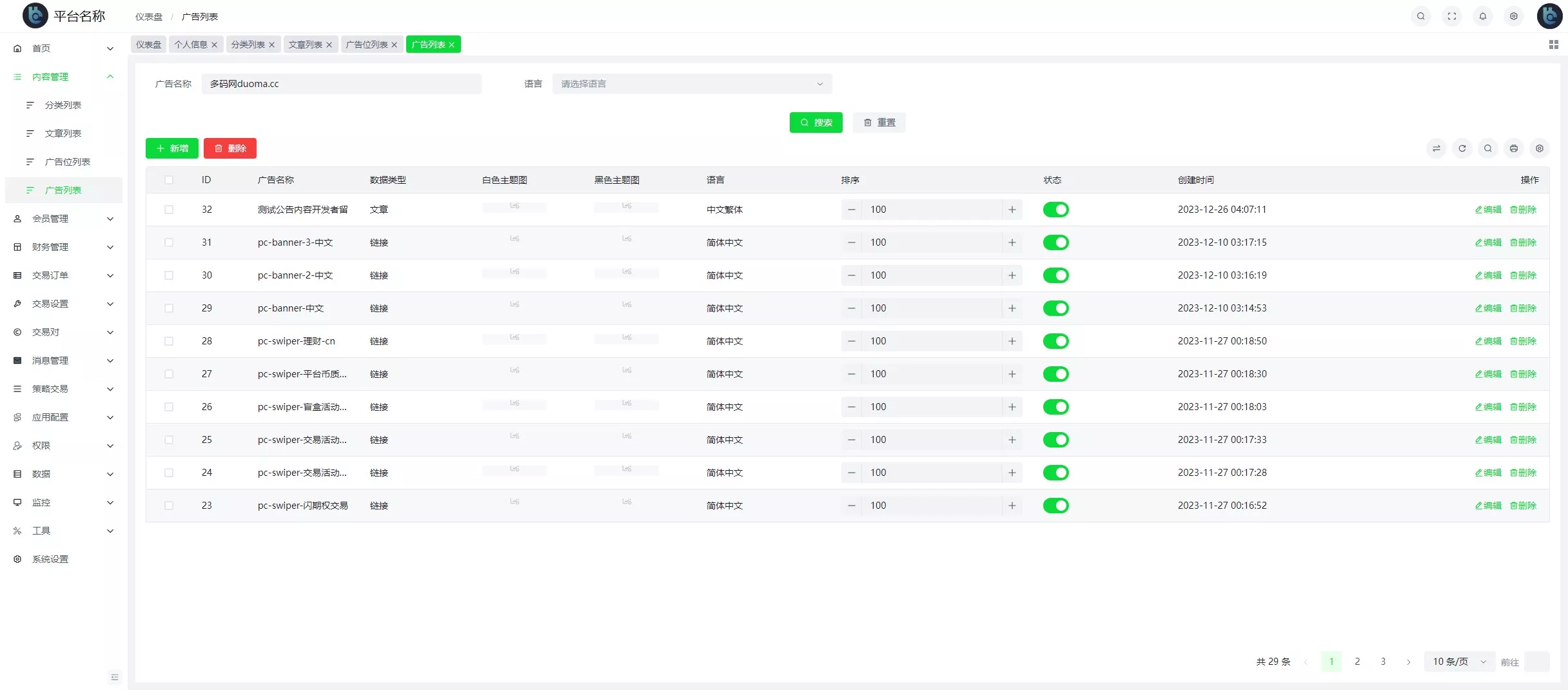Screen dimensions: 1568x690
Task: Open the language selection dropdown
Action: 691,84
